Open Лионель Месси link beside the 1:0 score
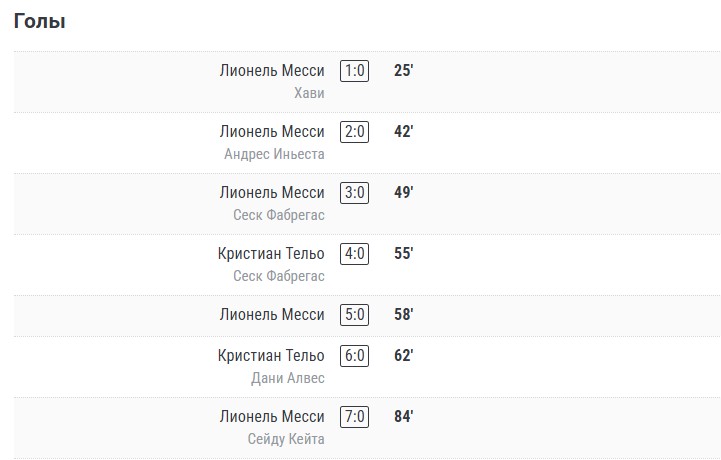Screen dimensions: 721x460 tap(272, 71)
